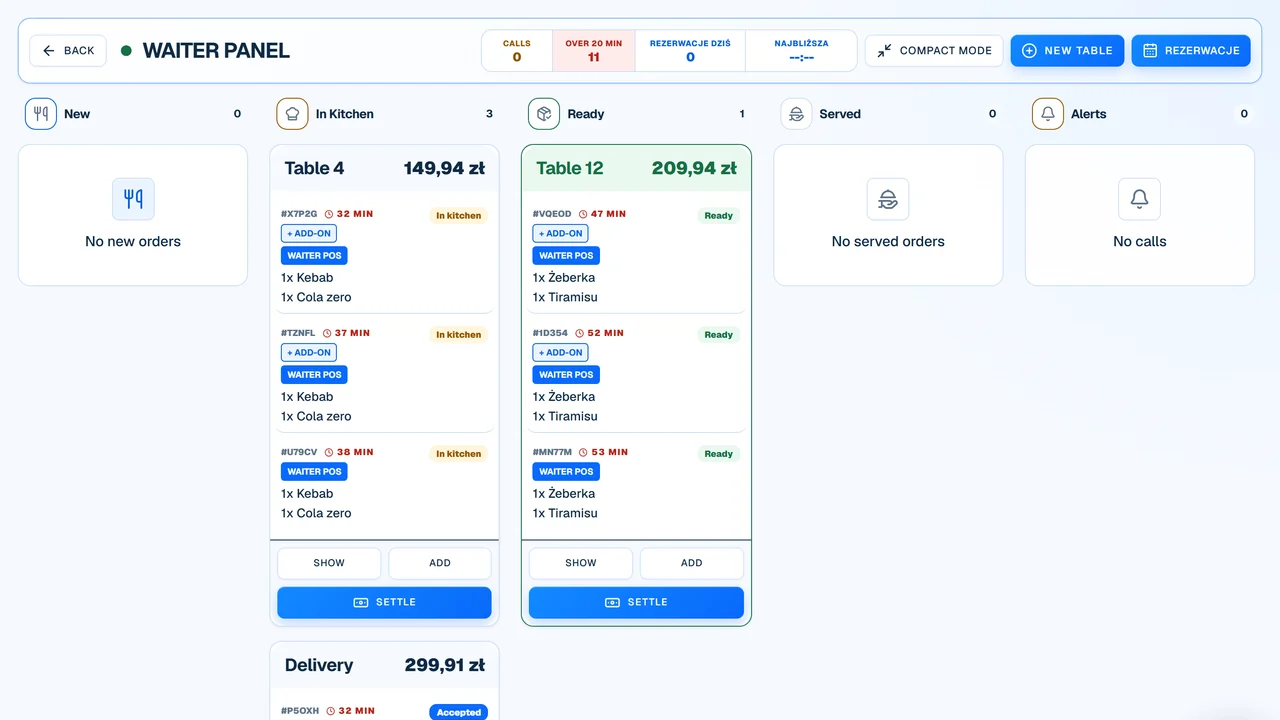The image size is (1280, 720).
Task: Click the 209,94 zł total on Table 12
Action: 694,168
